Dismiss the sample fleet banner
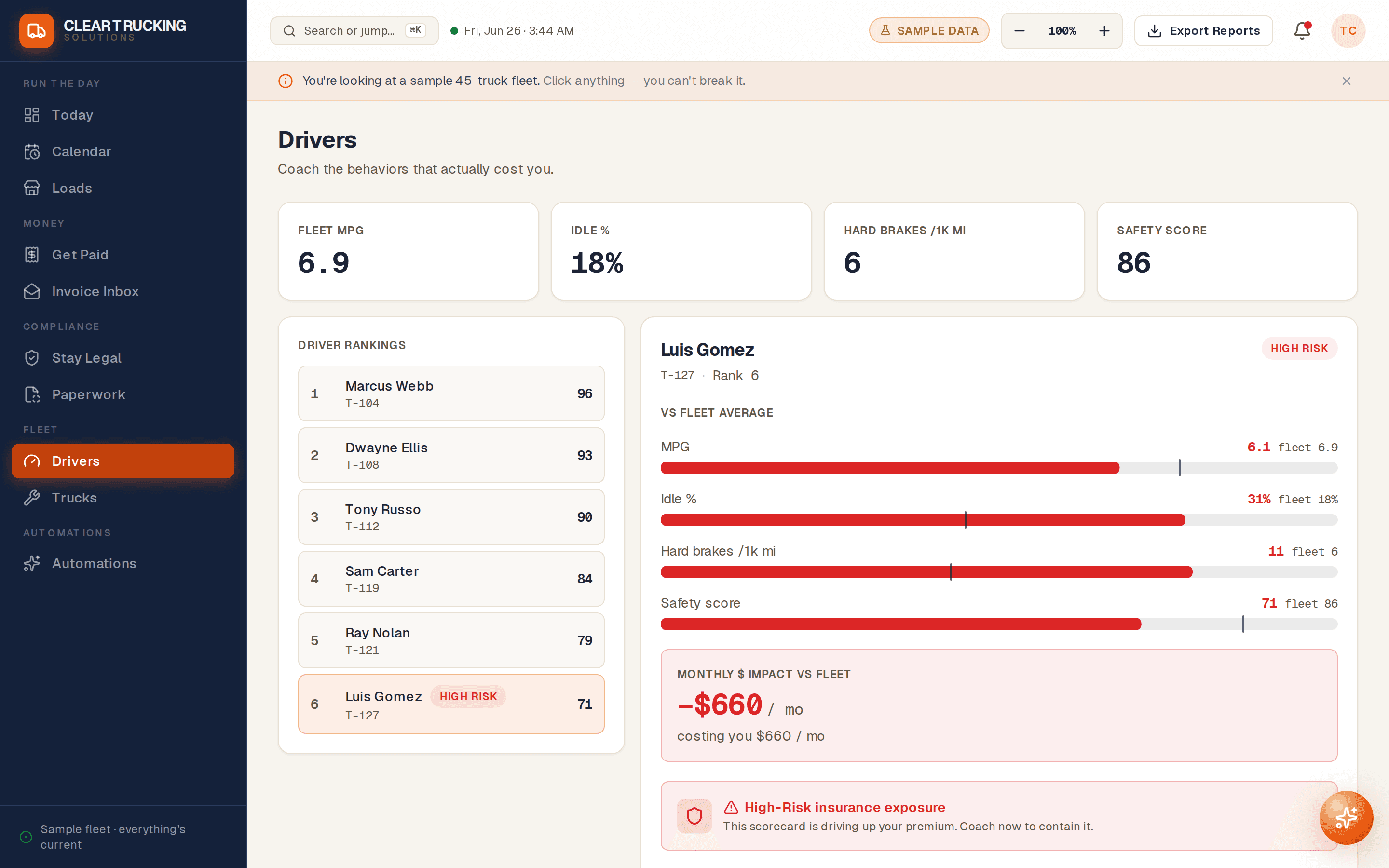Screen dimensions: 1389x868 pos(1347,81)
